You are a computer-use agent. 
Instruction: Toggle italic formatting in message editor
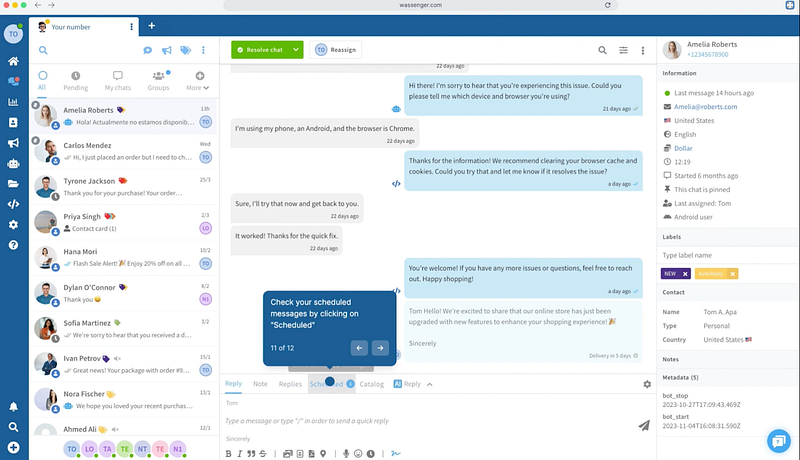(240, 453)
